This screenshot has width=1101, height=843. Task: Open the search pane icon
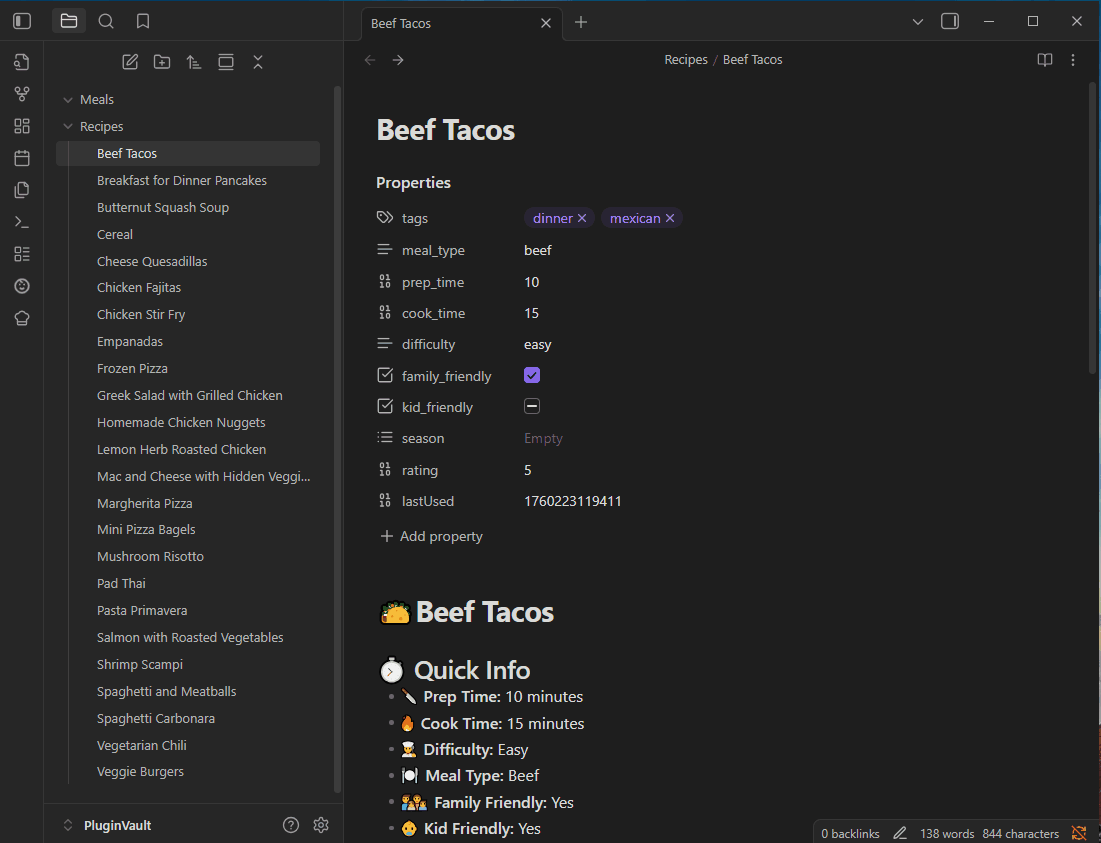point(106,21)
